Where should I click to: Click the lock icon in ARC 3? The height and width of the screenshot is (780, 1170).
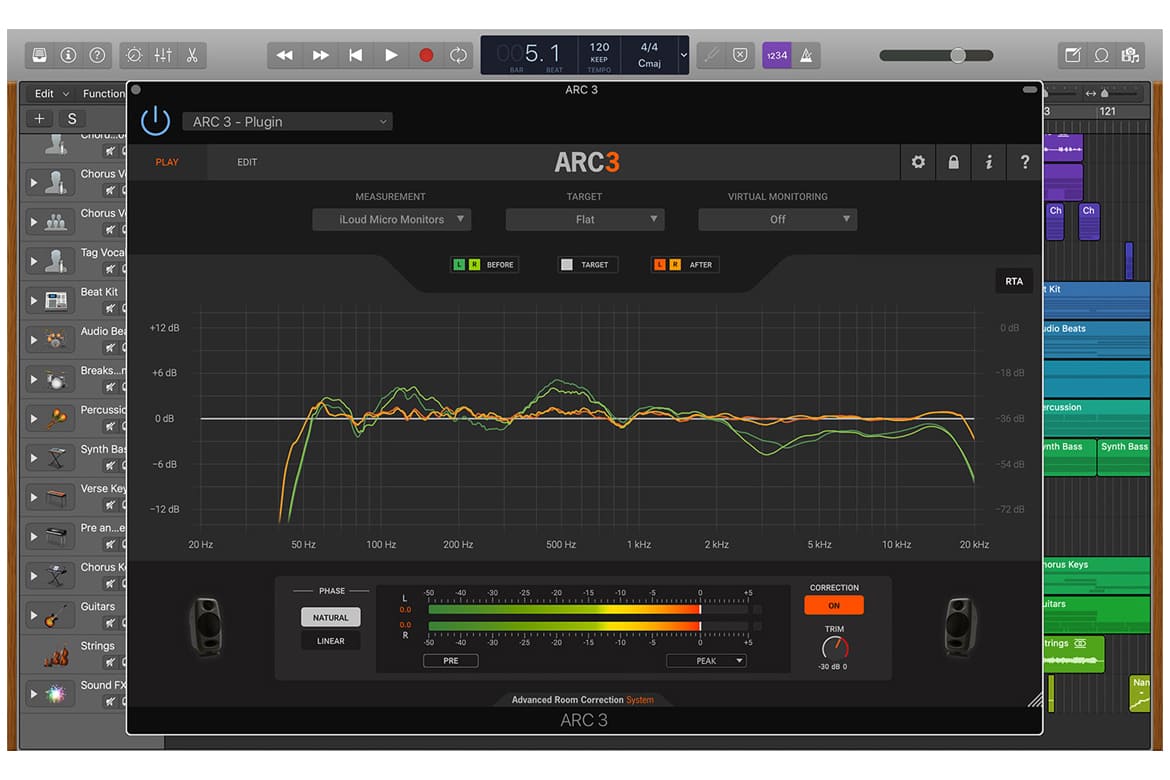954,162
